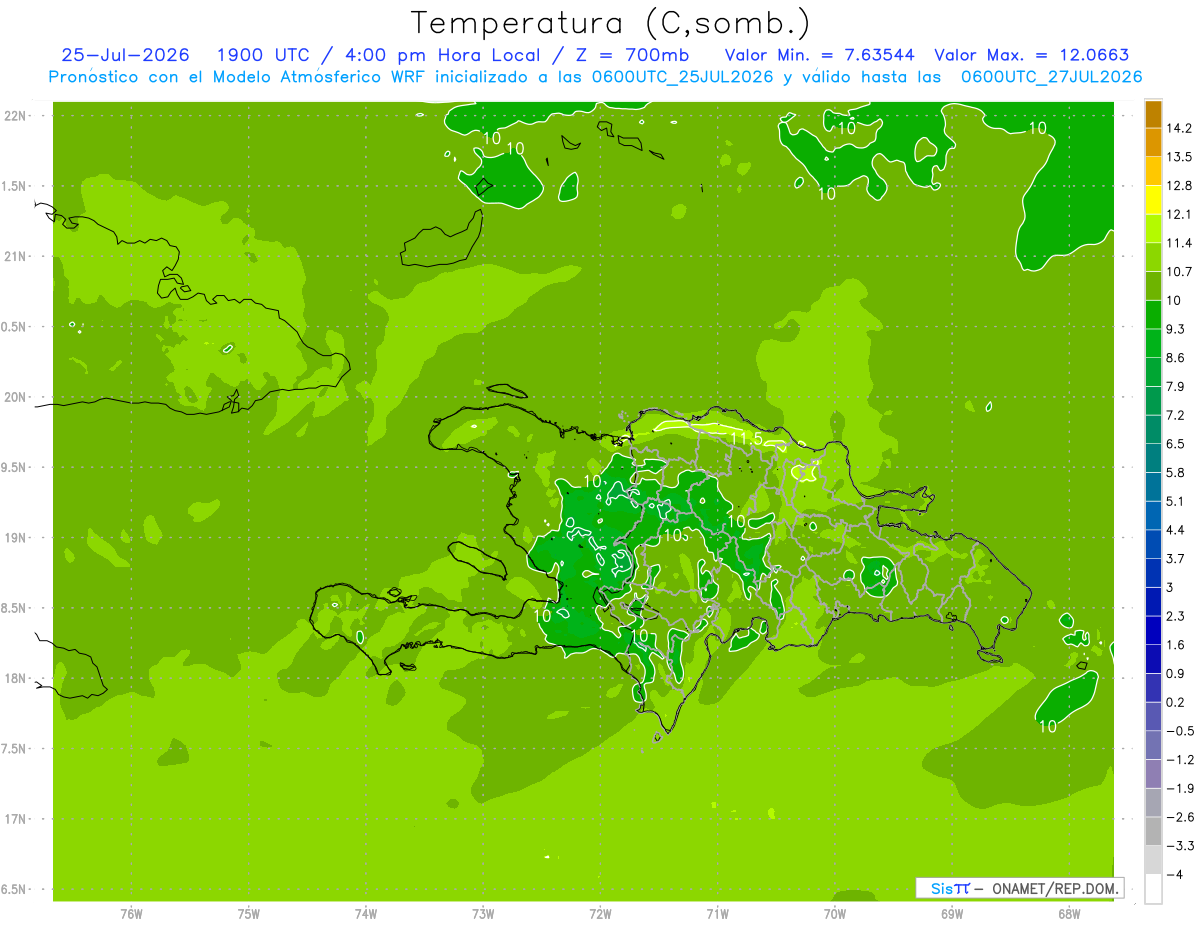
Task: Click the '69W' longitude axis label
Action: pos(952,913)
